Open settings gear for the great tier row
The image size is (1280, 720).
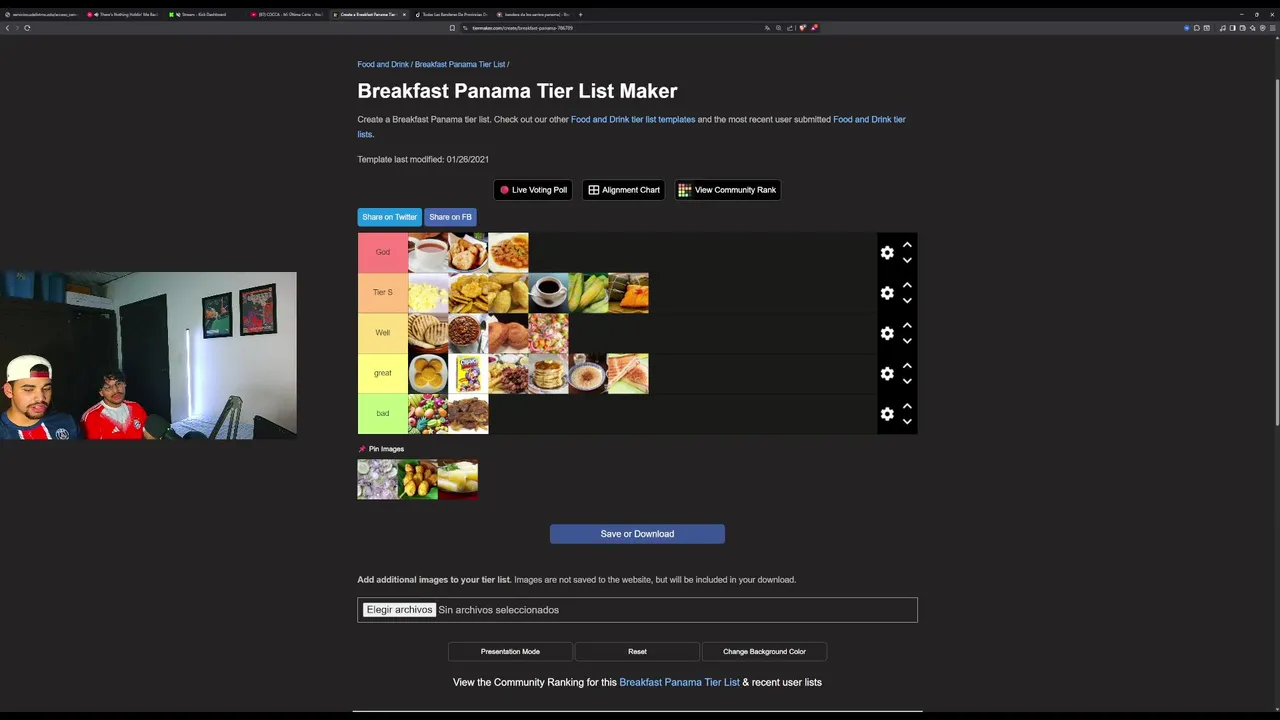pos(887,373)
